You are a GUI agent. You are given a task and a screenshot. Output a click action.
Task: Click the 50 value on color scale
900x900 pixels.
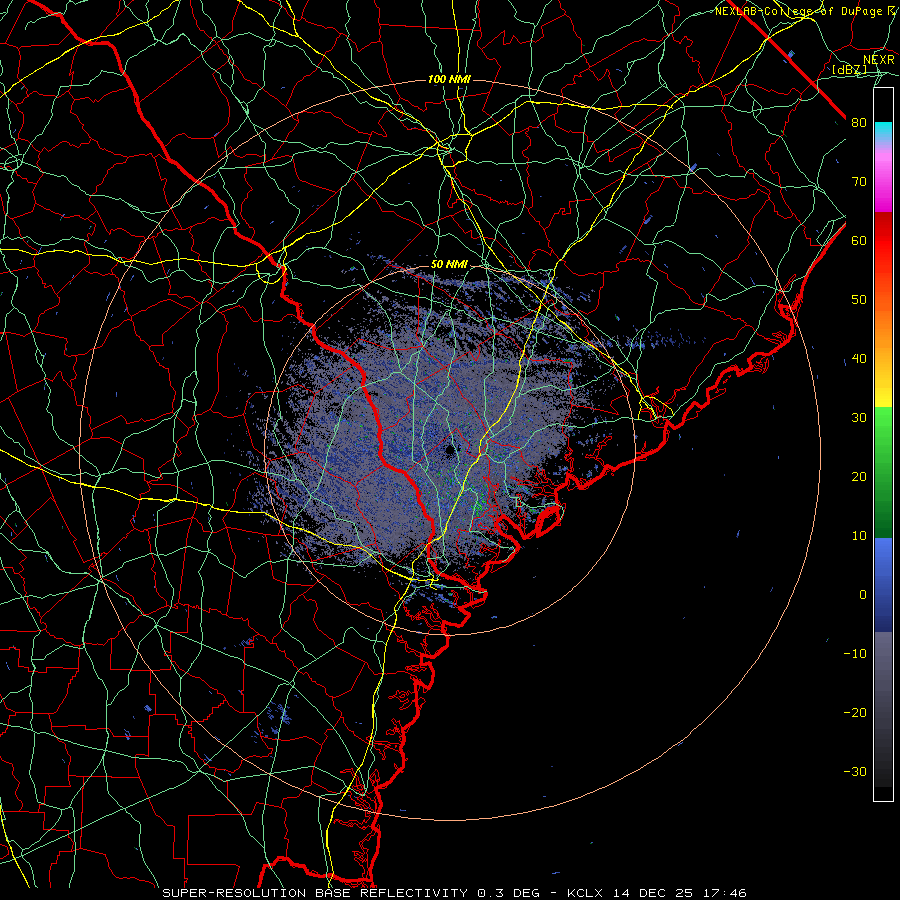click(859, 300)
